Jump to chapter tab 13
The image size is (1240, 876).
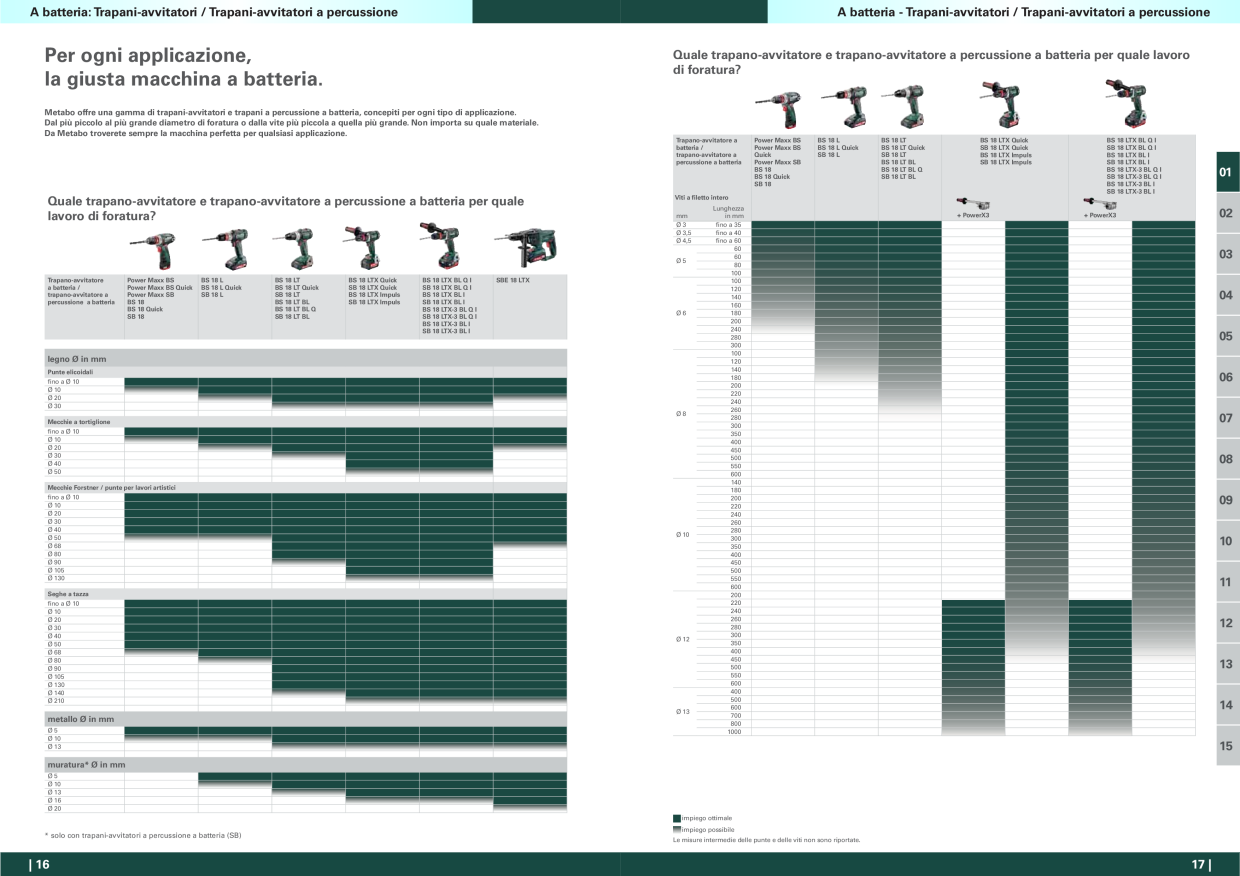coord(1228,664)
